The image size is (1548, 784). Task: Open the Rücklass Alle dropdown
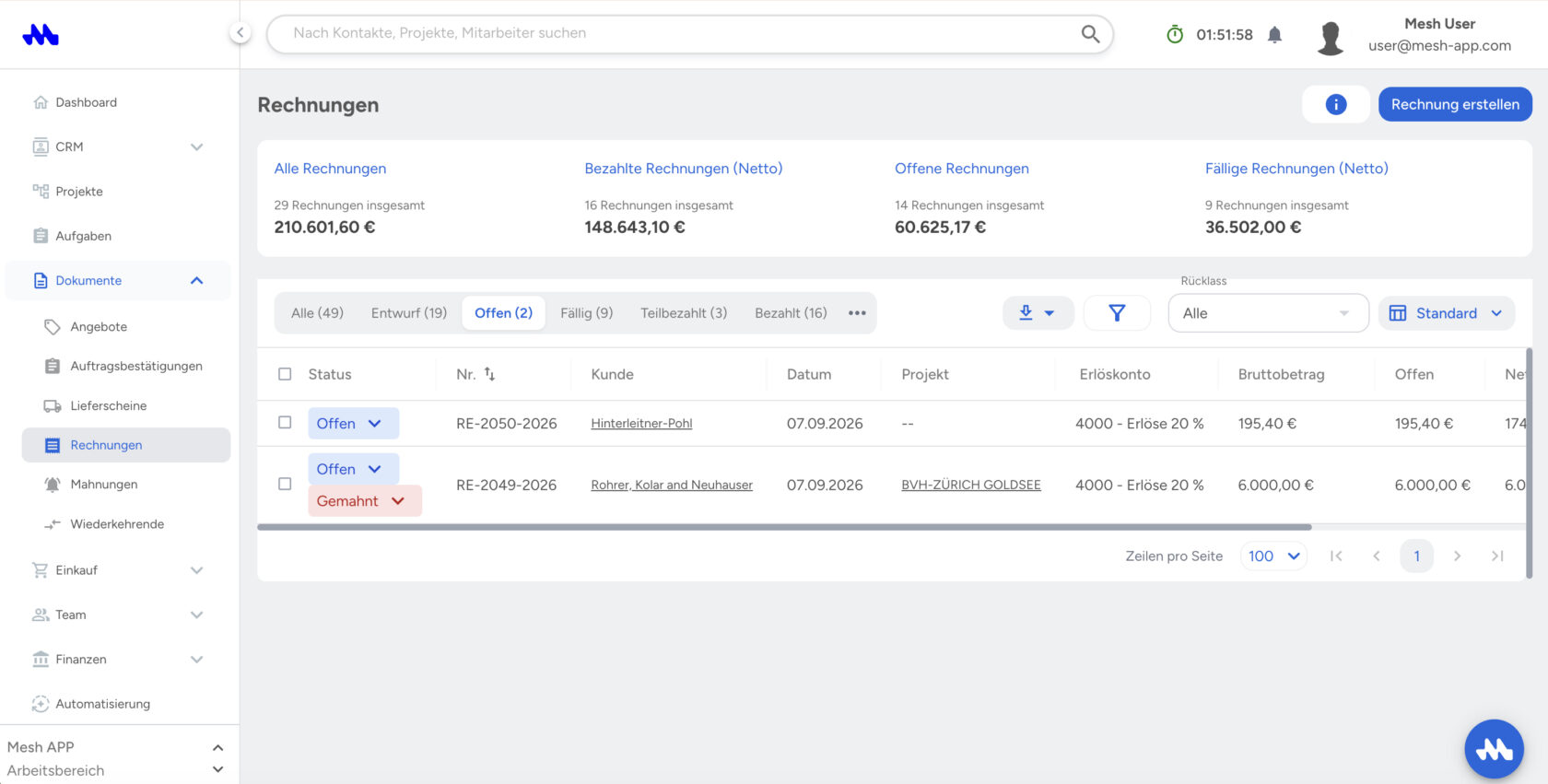1268,313
